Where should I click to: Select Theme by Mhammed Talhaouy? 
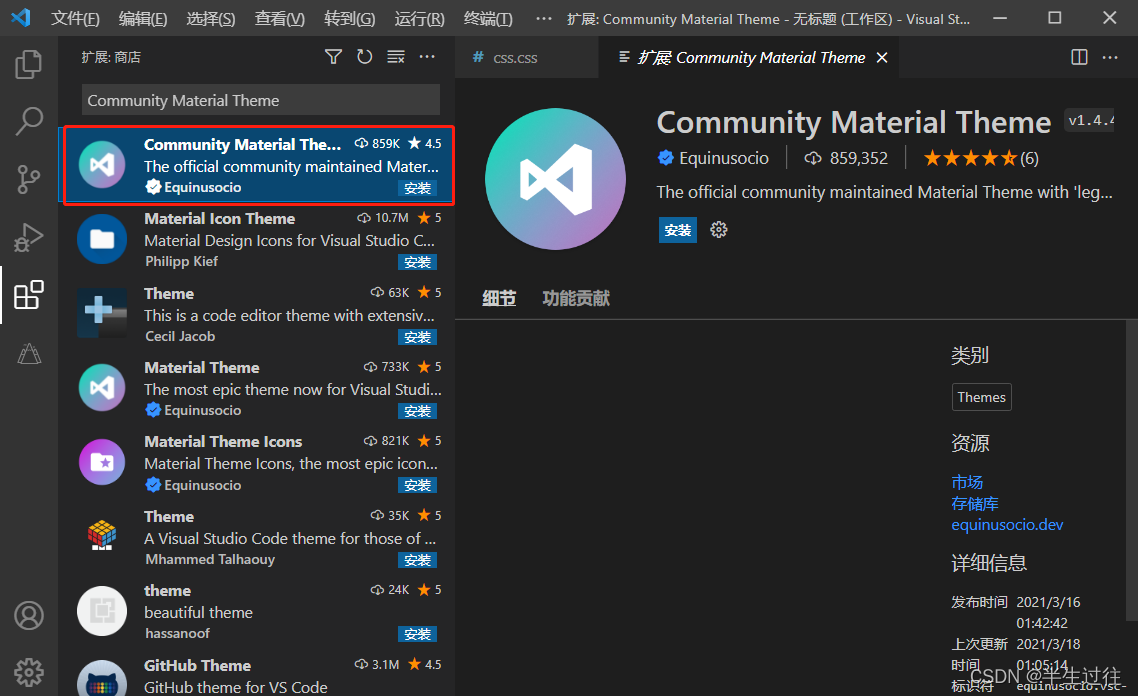click(x=256, y=537)
